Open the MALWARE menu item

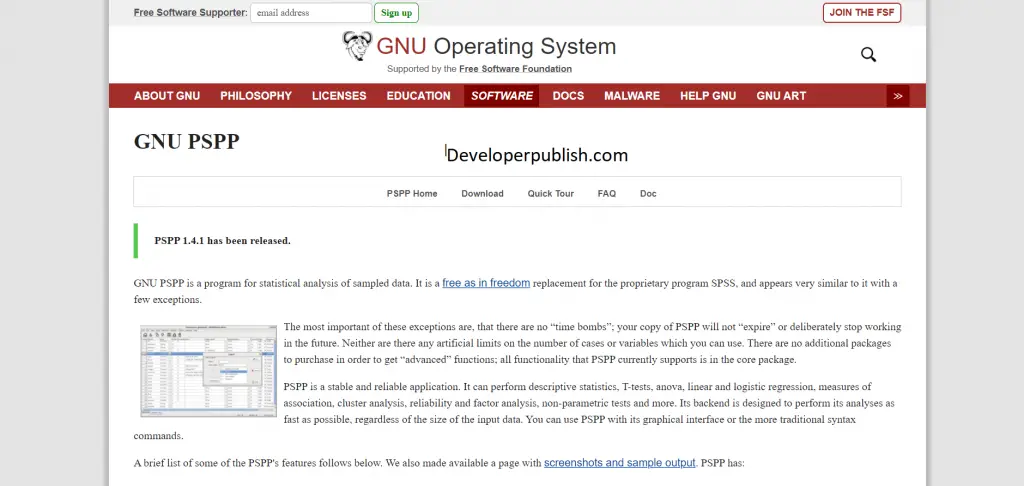coord(632,96)
